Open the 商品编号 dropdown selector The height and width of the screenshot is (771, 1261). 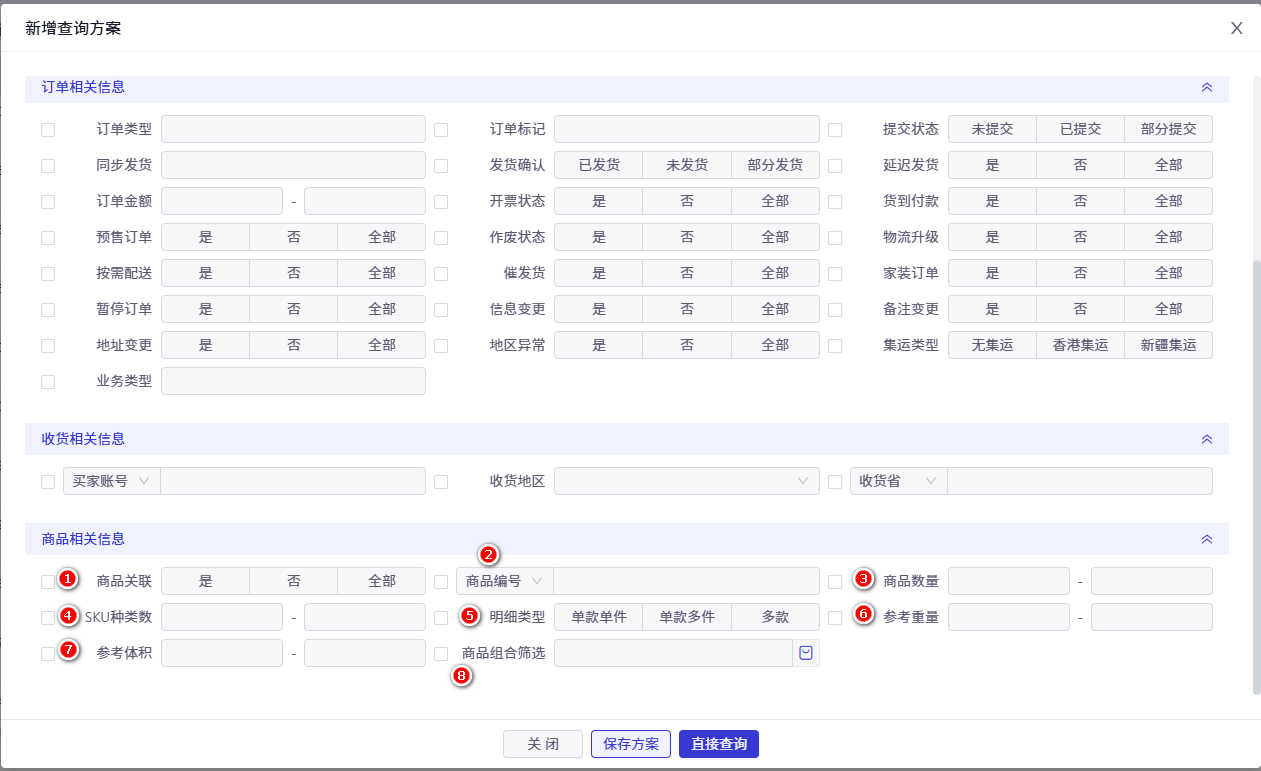point(505,581)
